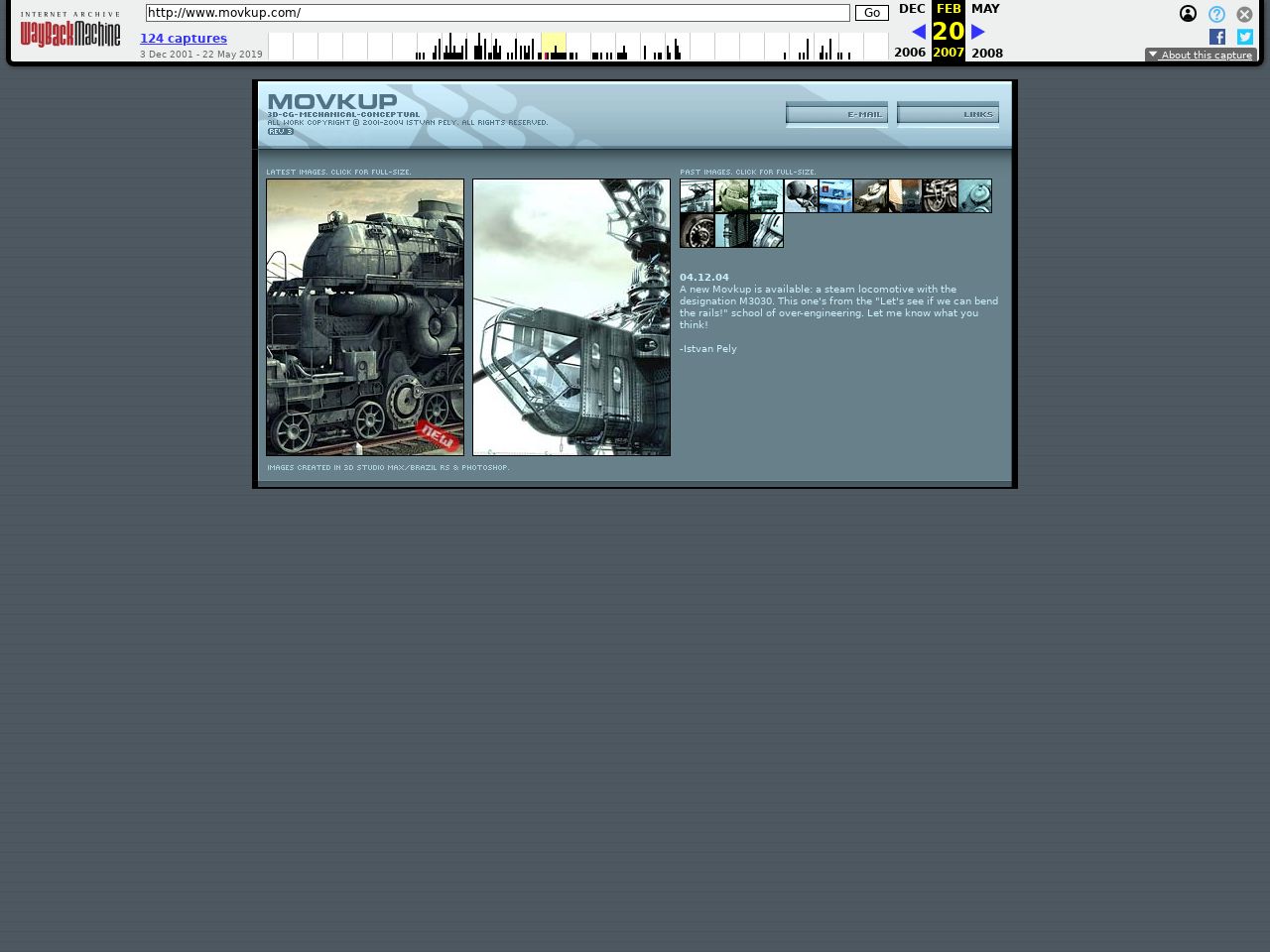Share capture on Twitter

[x=1245, y=37]
